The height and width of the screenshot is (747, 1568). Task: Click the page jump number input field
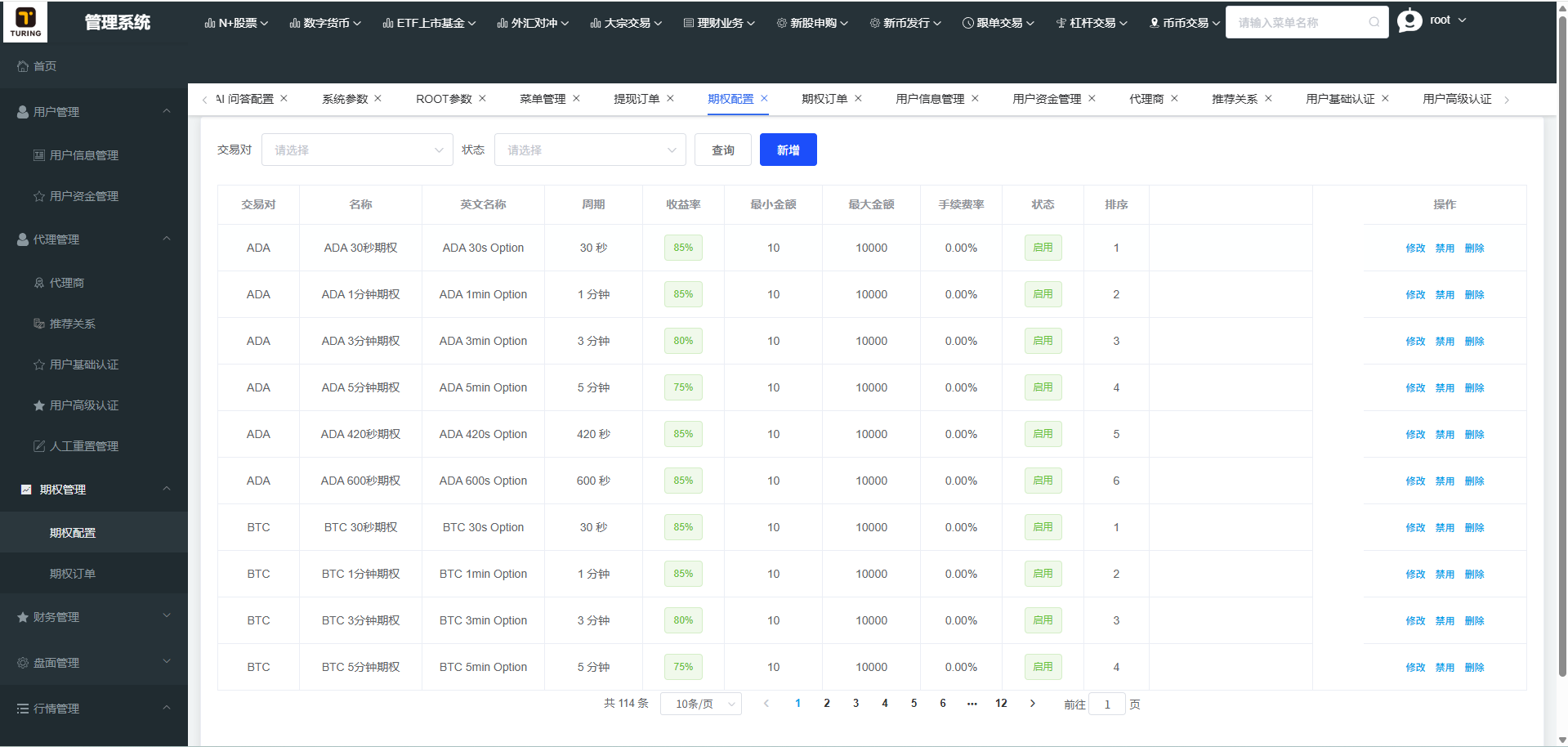click(x=1107, y=705)
